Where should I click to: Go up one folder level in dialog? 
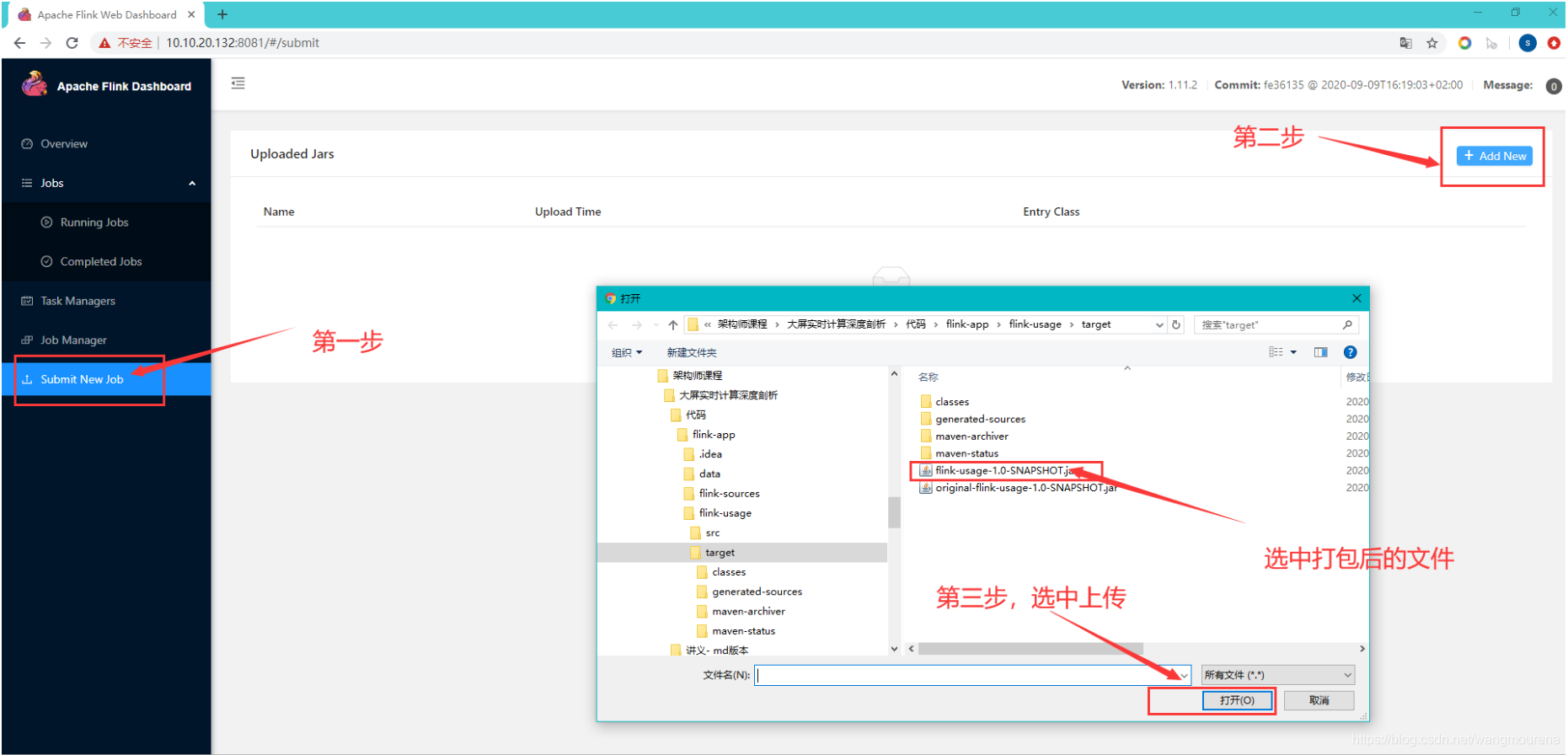tap(672, 325)
